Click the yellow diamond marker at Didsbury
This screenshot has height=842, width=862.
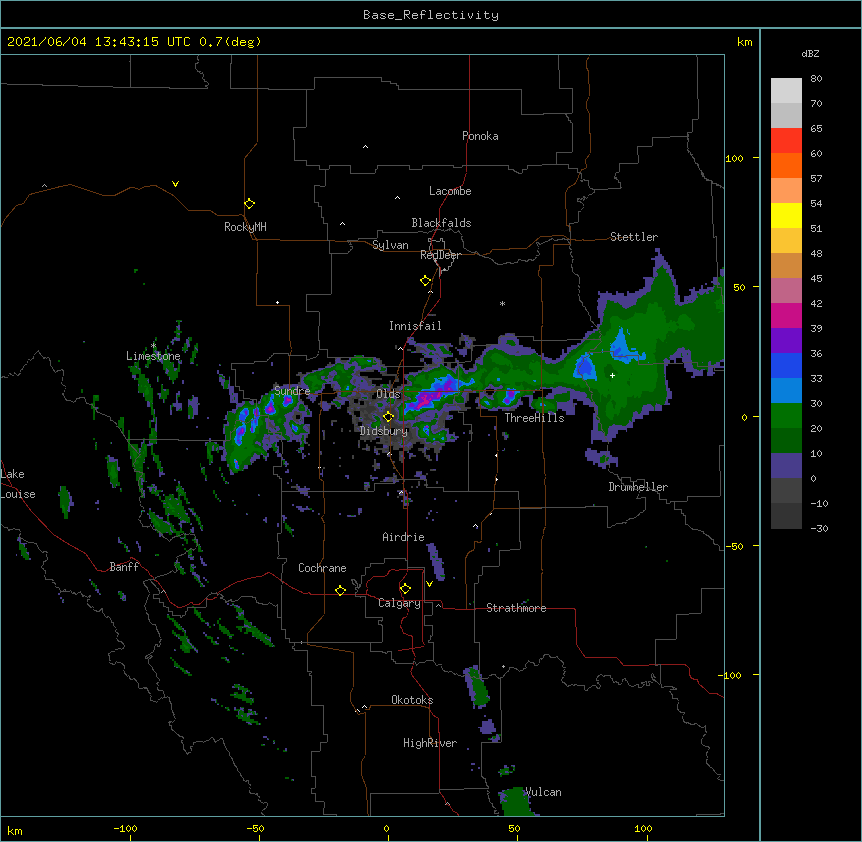[x=388, y=416]
